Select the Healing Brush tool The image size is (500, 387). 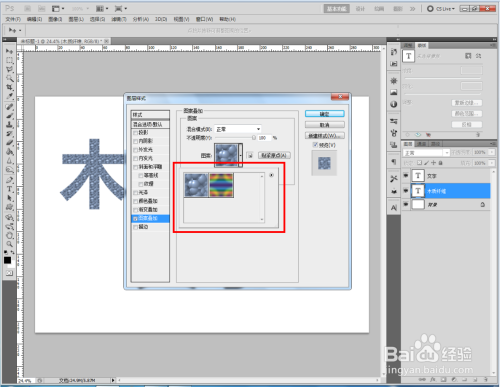pos(9,107)
